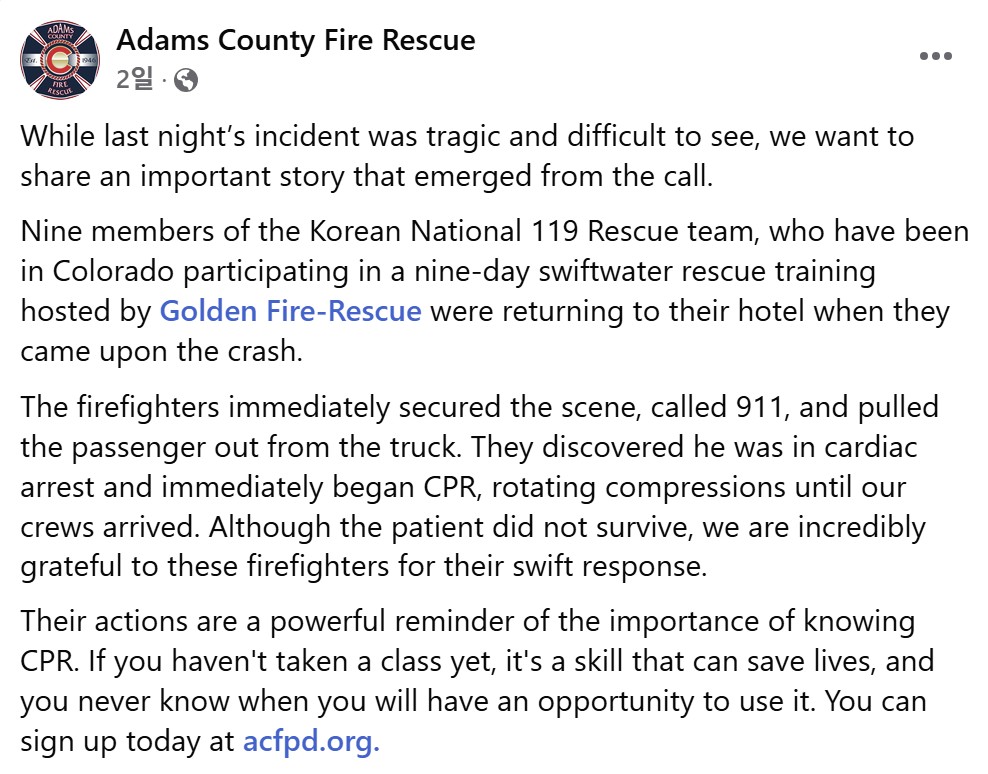The height and width of the screenshot is (774, 988).
Task: Click the phrase 'nine-day swiftwater rescue training'
Action: coord(645,272)
